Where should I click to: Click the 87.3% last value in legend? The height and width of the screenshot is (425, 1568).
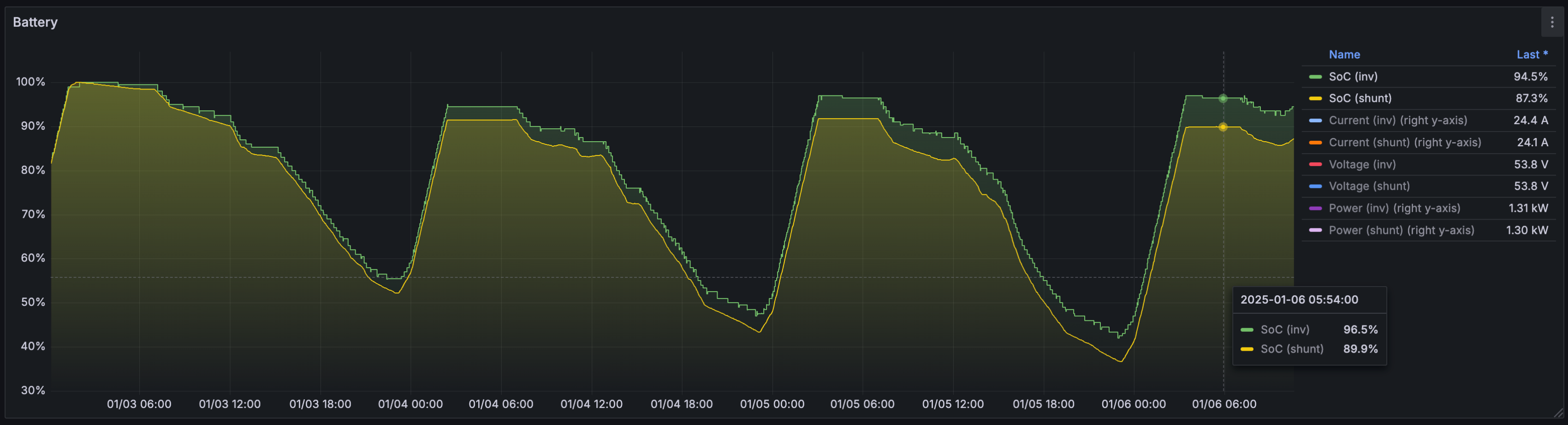pos(1531,99)
